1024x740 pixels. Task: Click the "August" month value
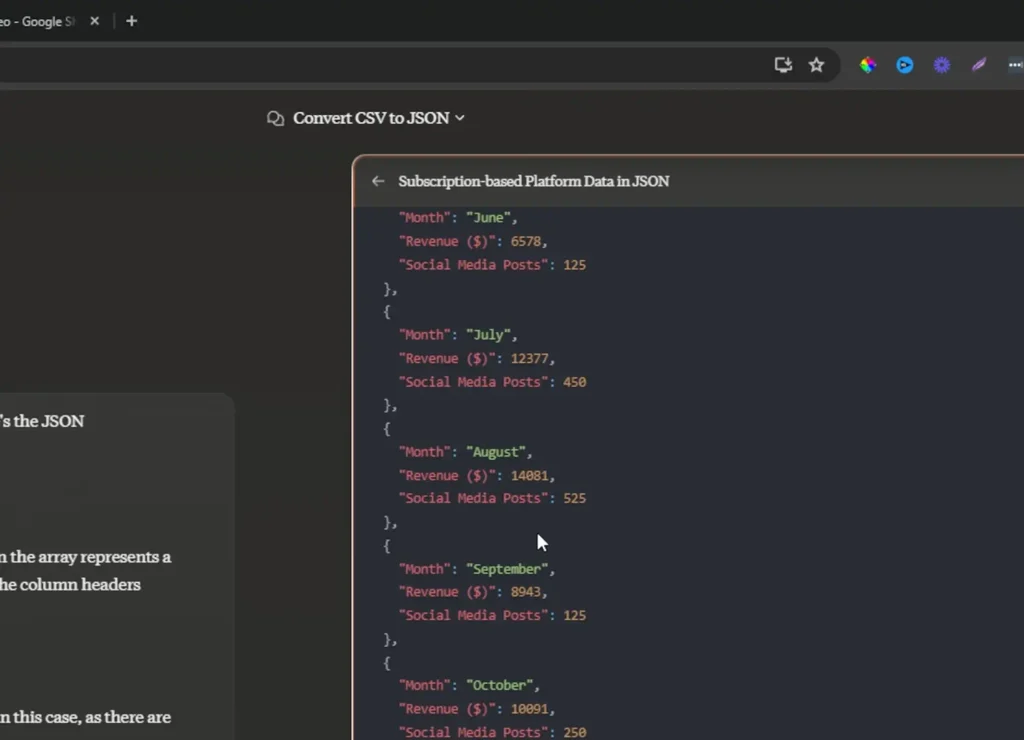[x=496, y=452]
